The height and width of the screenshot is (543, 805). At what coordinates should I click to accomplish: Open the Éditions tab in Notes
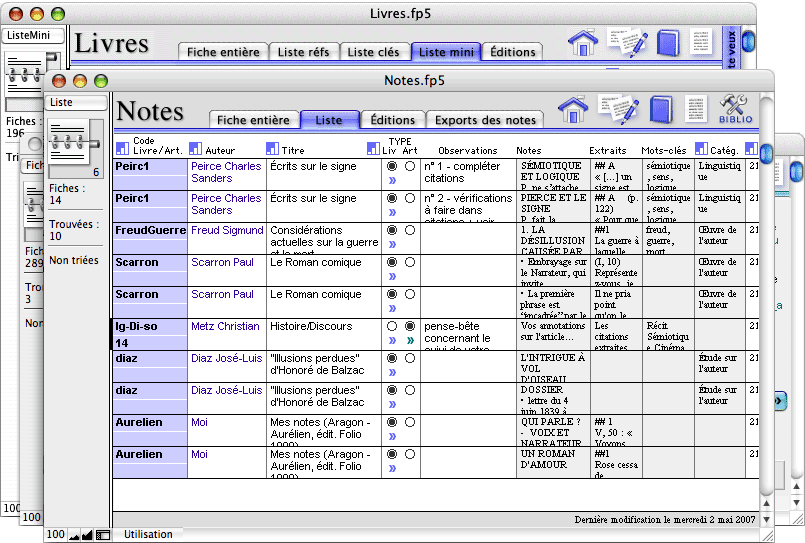point(393,120)
